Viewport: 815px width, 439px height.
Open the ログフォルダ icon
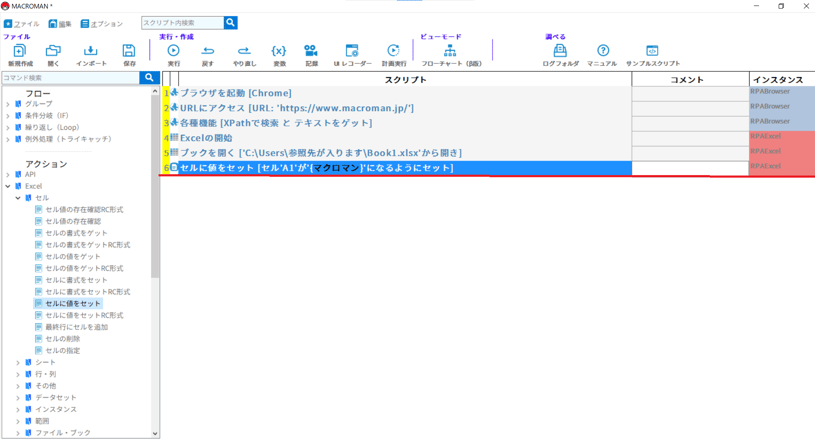[560, 50]
